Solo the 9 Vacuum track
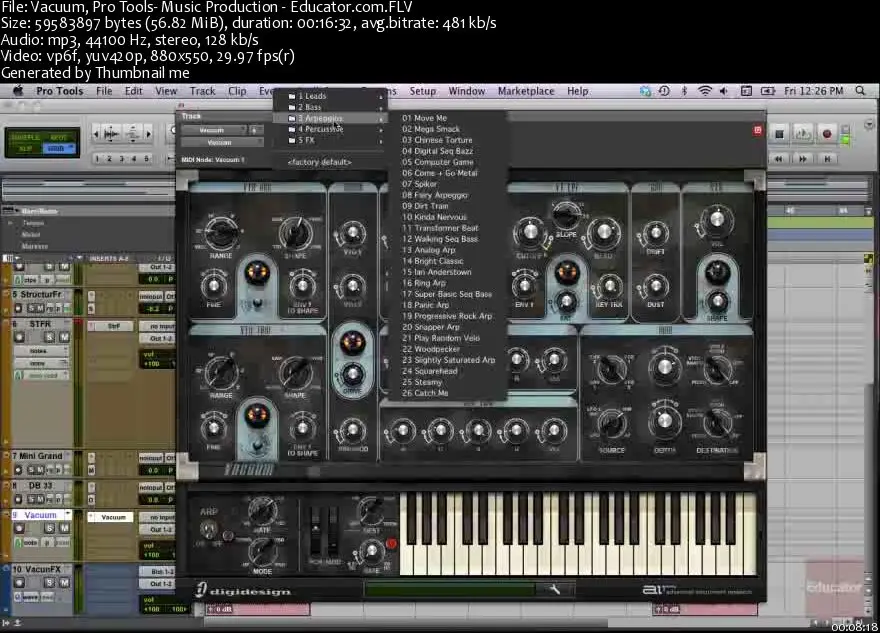880x633 pixels. [x=49, y=528]
